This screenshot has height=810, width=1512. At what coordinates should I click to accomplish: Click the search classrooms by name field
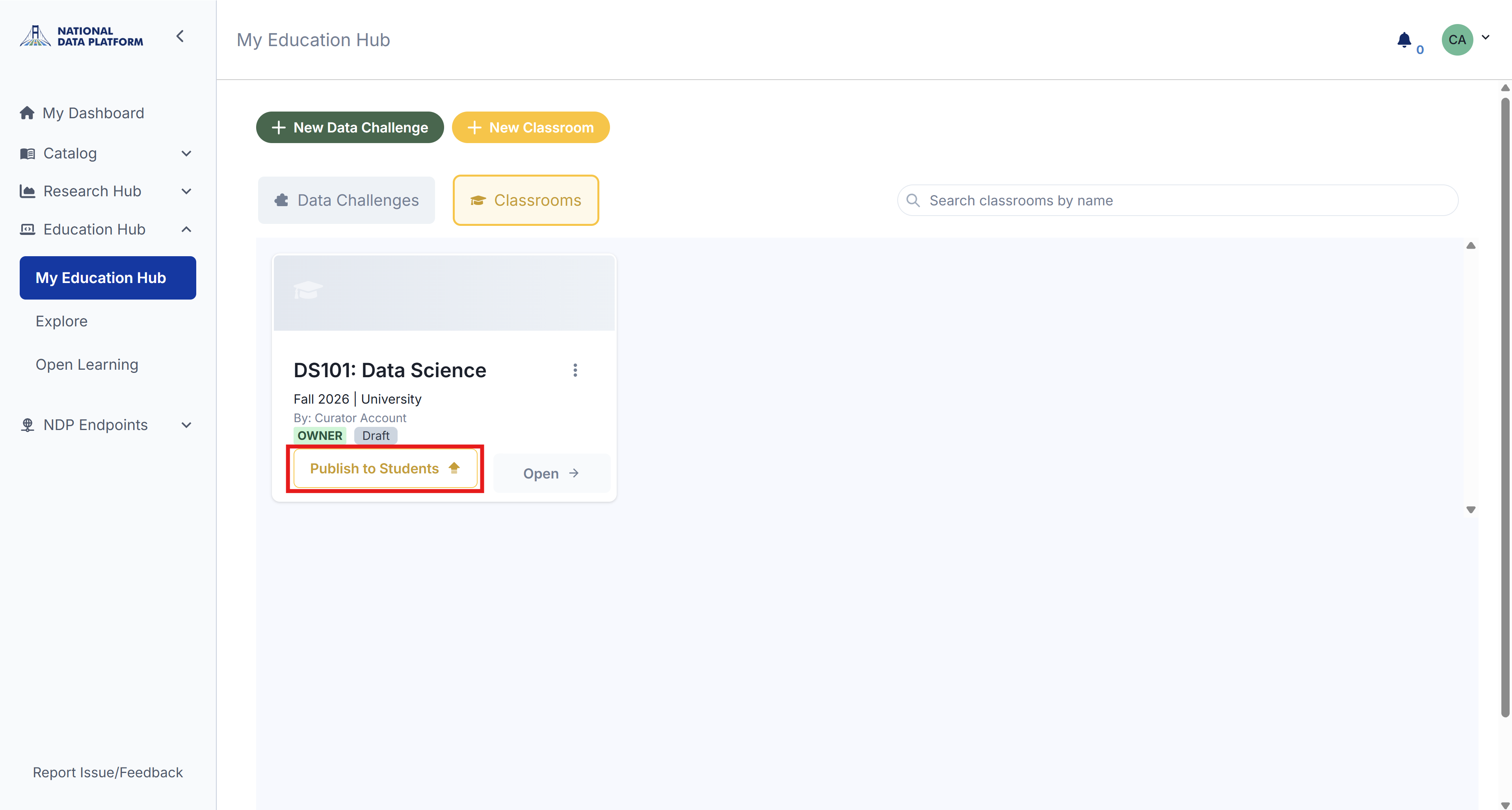pyautogui.click(x=1178, y=201)
